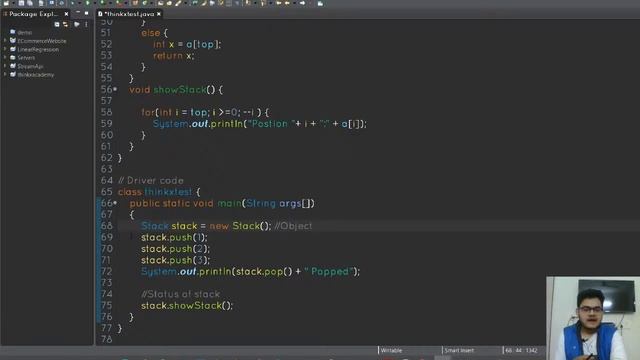Click 'stack.showStack();' on line 75
This screenshot has width=640, height=360.
187,305
